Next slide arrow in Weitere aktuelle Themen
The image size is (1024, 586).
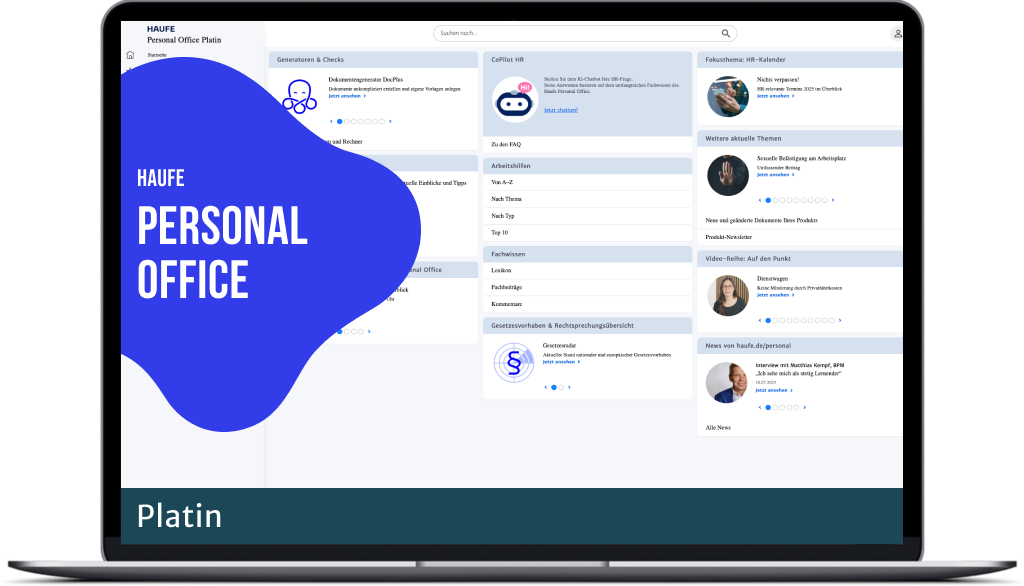click(x=833, y=201)
